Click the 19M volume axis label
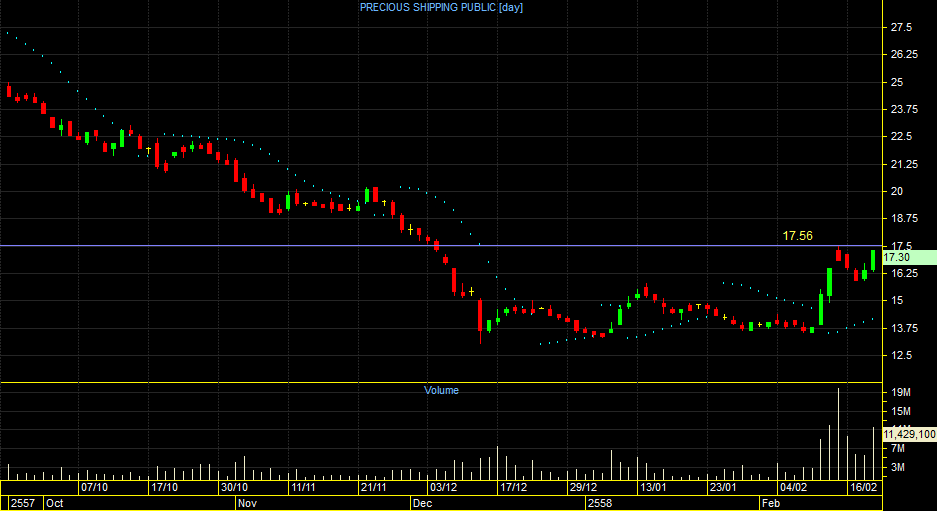 pos(901,392)
